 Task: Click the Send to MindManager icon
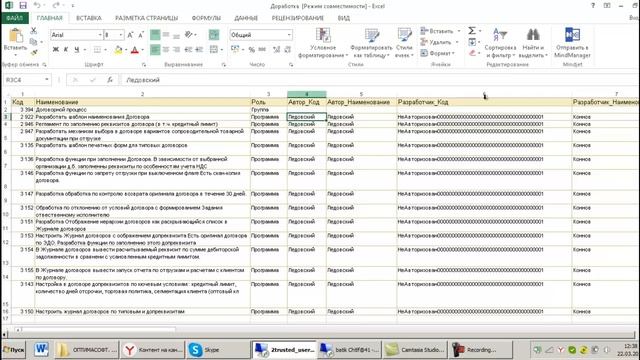[x=572, y=35]
